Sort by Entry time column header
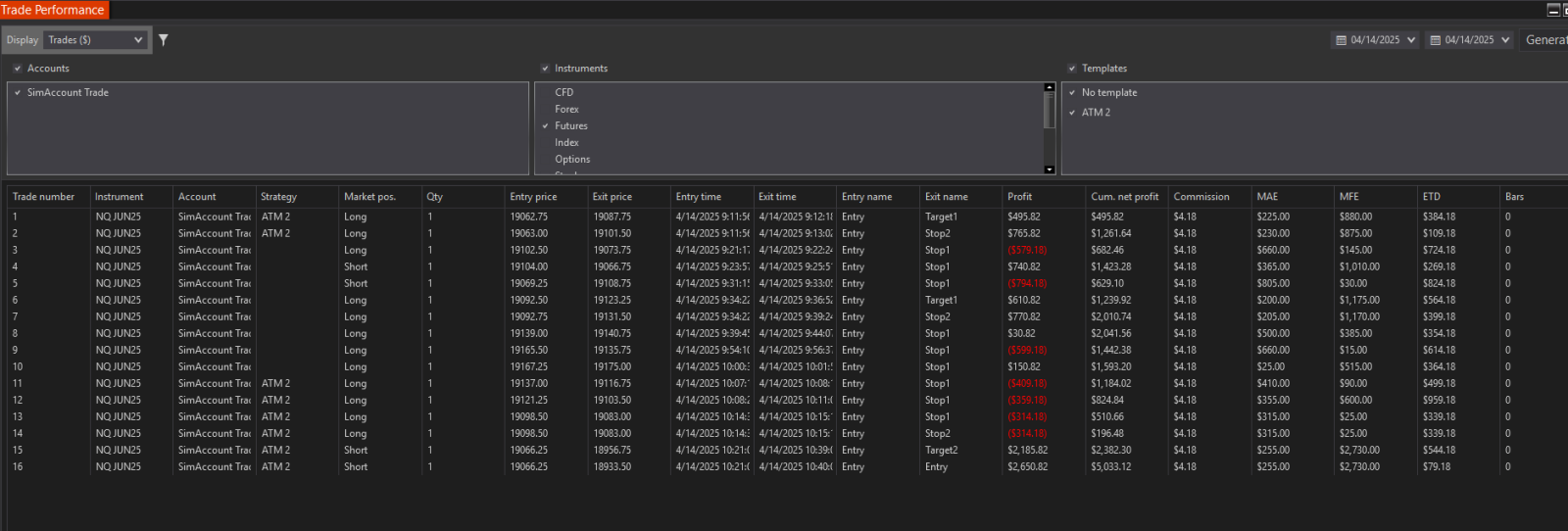The width and height of the screenshot is (1568, 531). pos(699,197)
